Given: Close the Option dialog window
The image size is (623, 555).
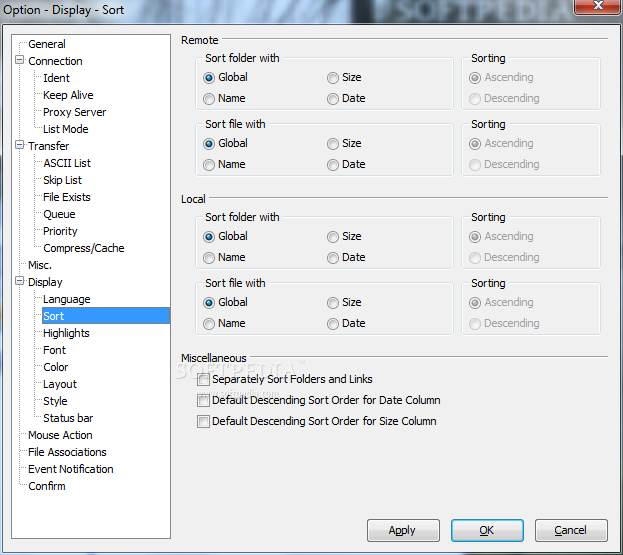Looking at the screenshot, I should pos(598,6).
